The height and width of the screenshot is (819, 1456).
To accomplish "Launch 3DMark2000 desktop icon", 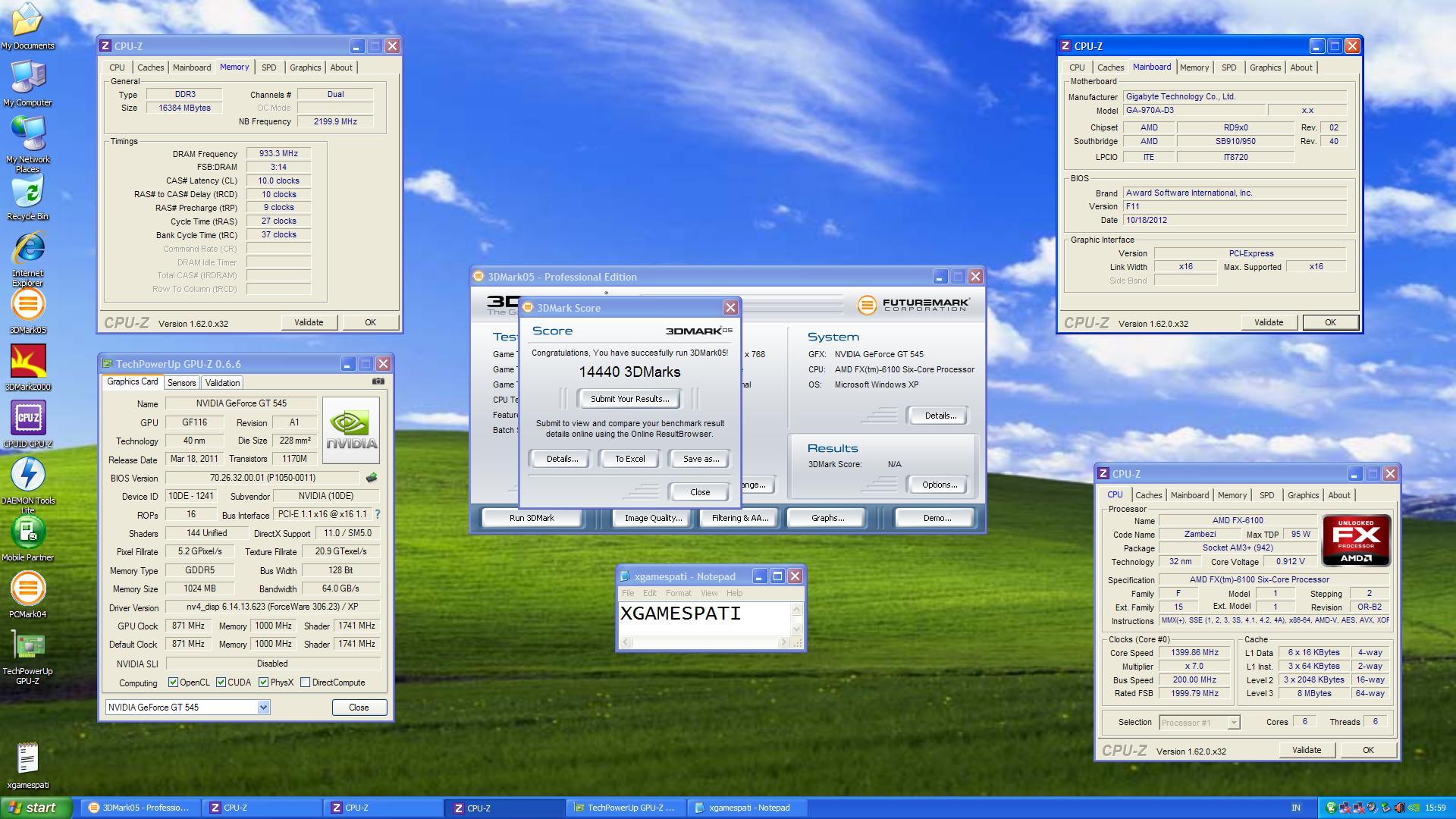I will point(27,367).
